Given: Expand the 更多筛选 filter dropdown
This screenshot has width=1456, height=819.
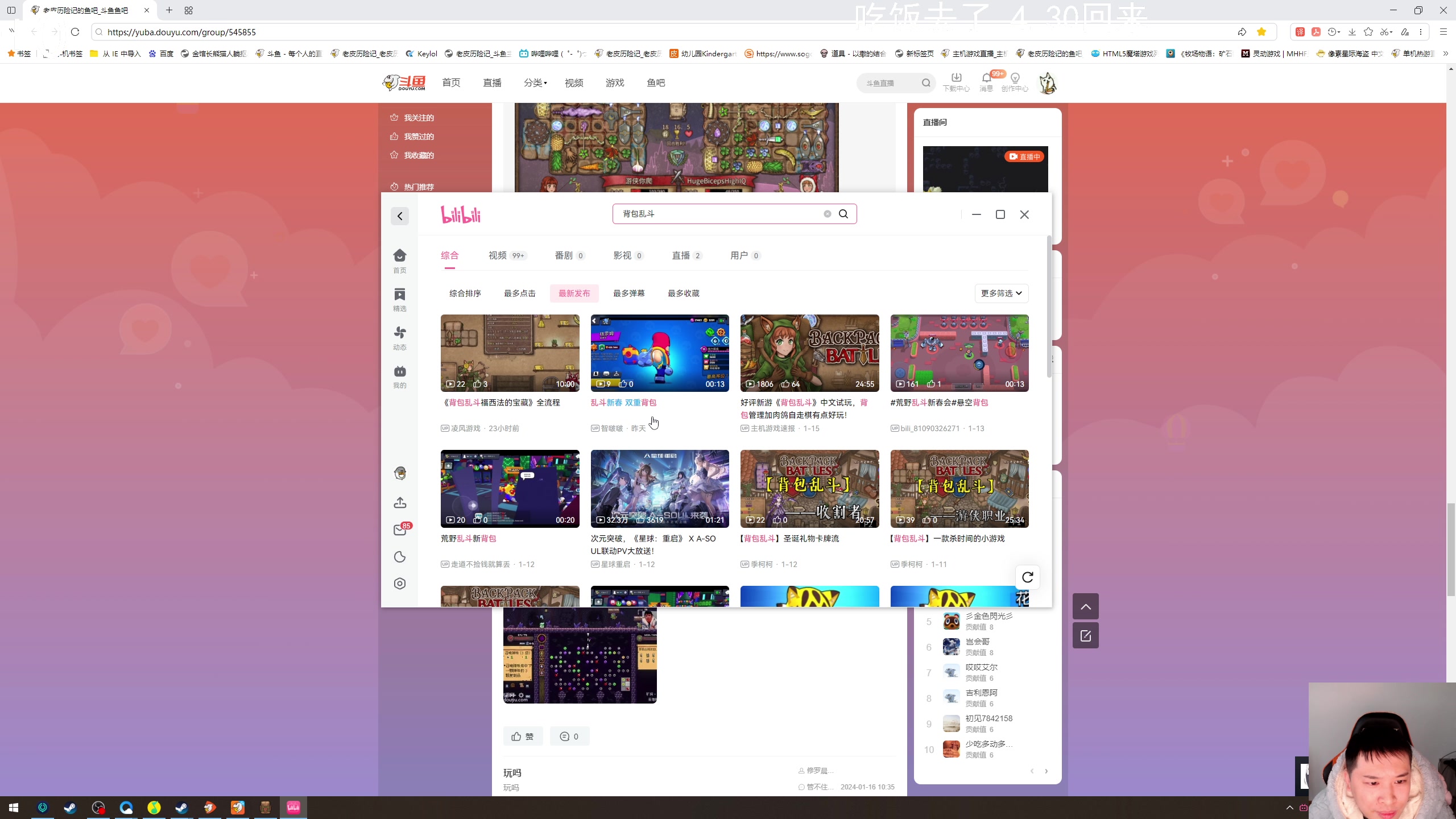Looking at the screenshot, I should point(1002,293).
